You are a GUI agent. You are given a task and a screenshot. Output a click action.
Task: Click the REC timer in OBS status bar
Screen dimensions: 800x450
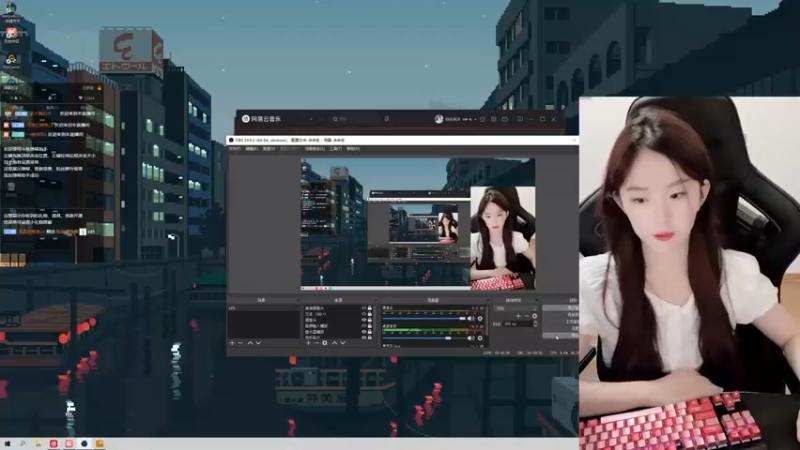pyautogui.click(x=530, y=353)
